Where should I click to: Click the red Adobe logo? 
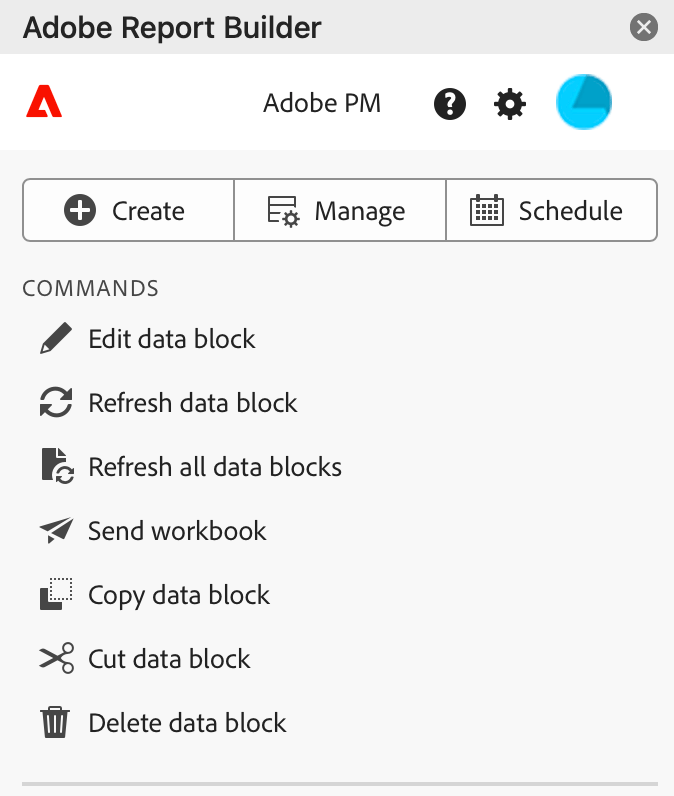44,101
